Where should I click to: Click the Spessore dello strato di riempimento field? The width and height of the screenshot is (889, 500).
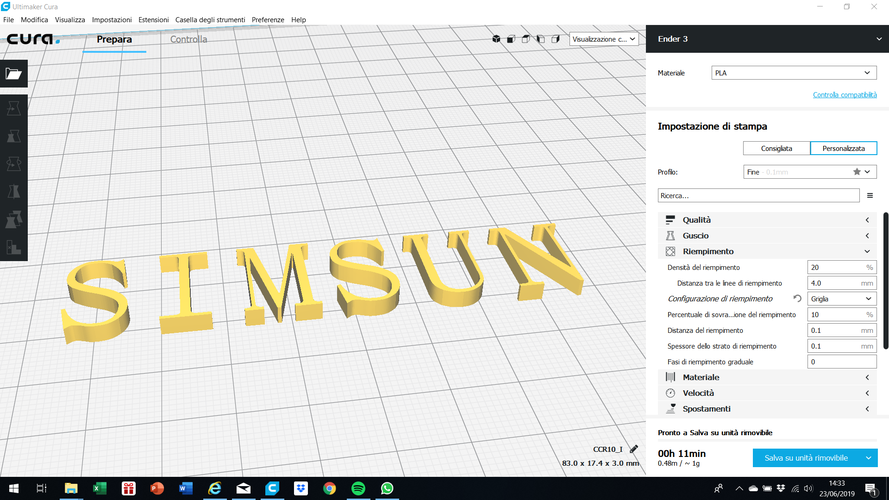[841, 346]
